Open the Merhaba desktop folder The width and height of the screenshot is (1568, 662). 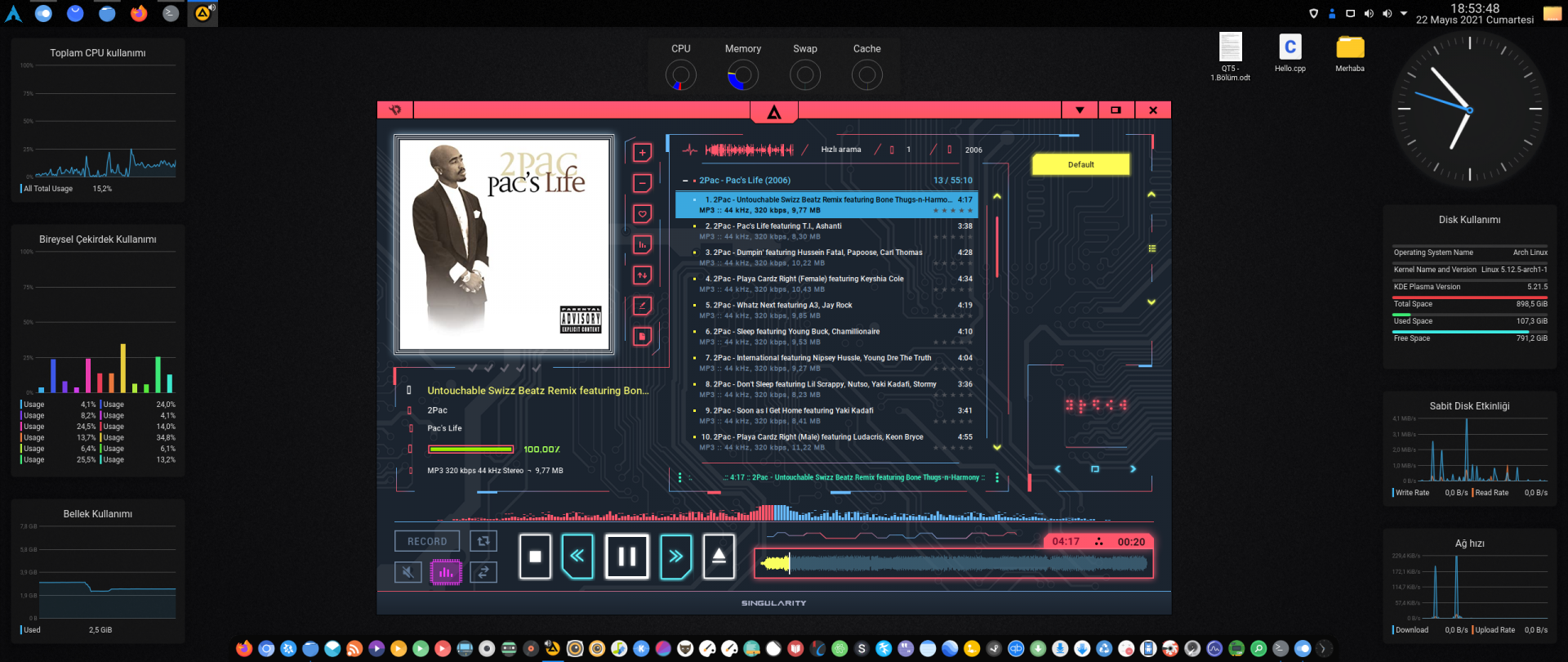[x=1350, y=53]
